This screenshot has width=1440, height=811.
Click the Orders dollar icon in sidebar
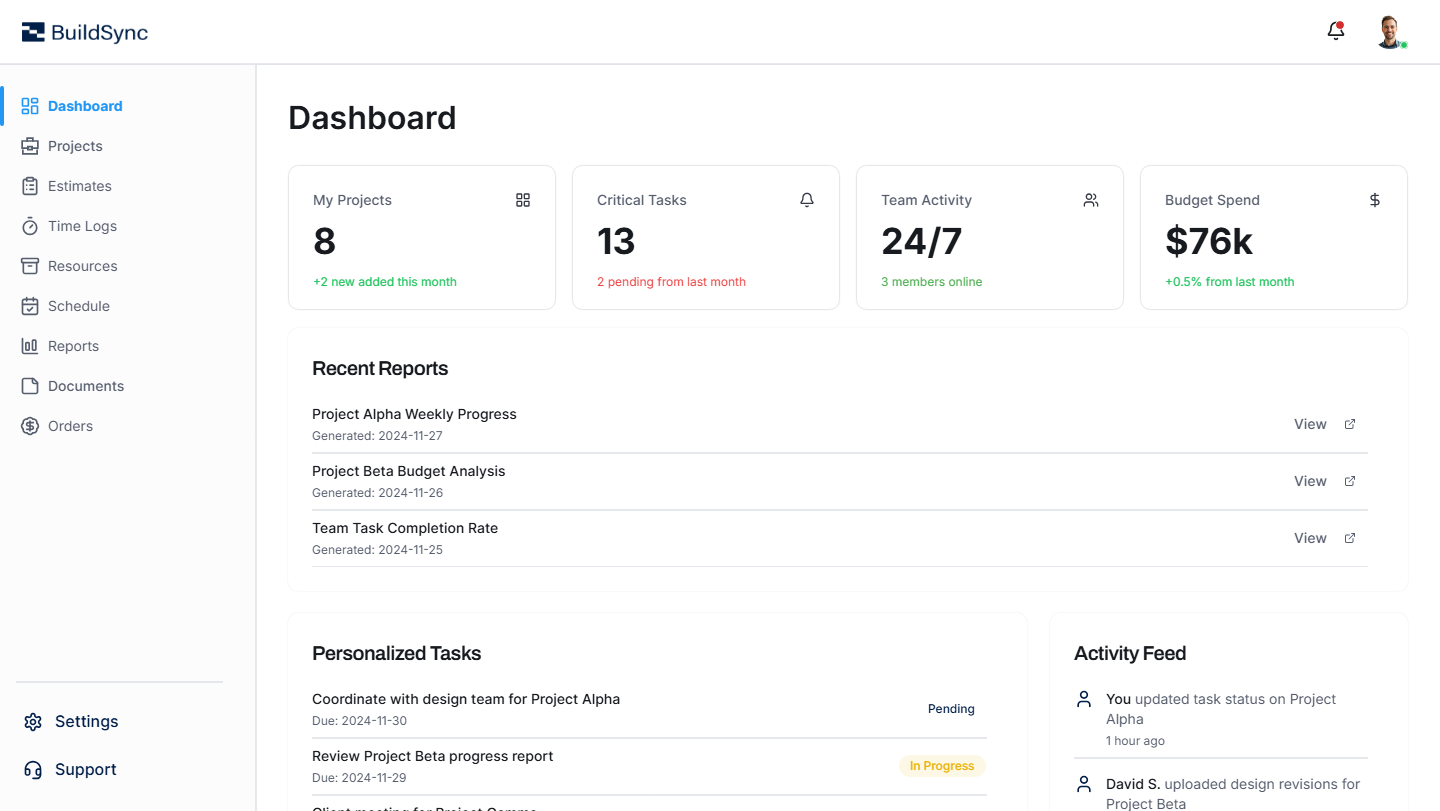tap(30, 425)
